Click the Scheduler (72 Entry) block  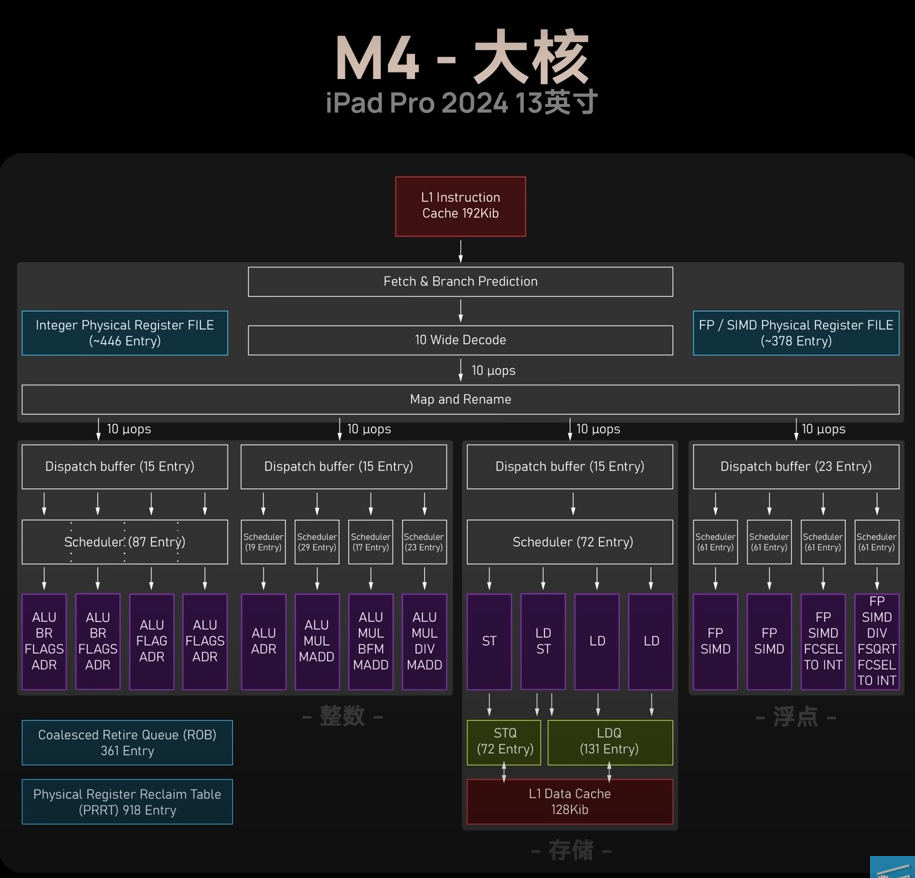tap(570, 542)
